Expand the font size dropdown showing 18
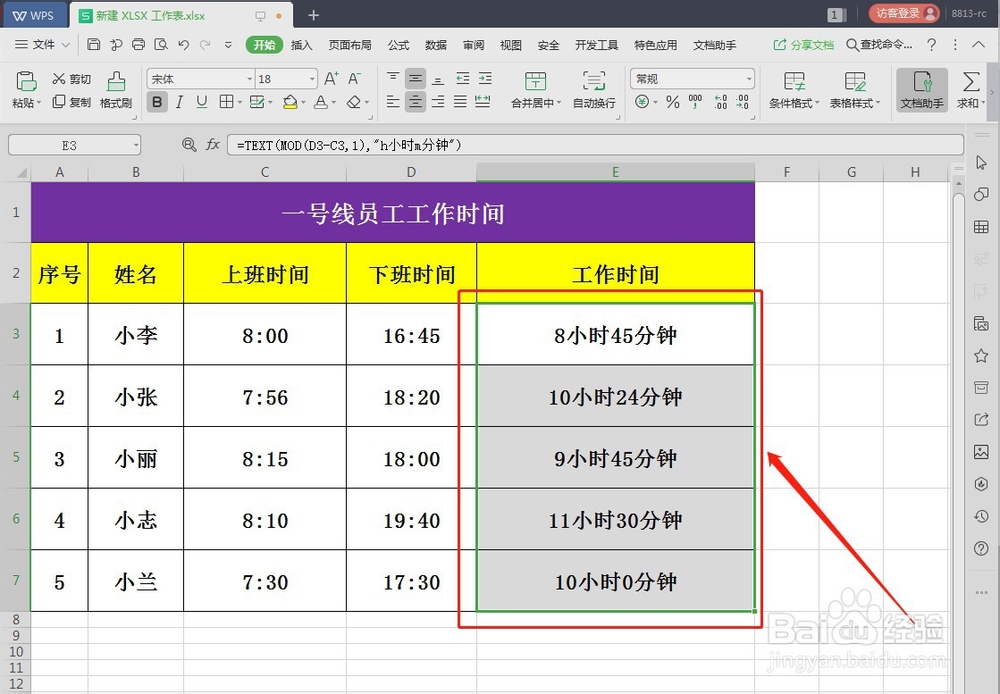Image resolution: width=1000 pixels, height=694 pixels. tap(285, 79)
